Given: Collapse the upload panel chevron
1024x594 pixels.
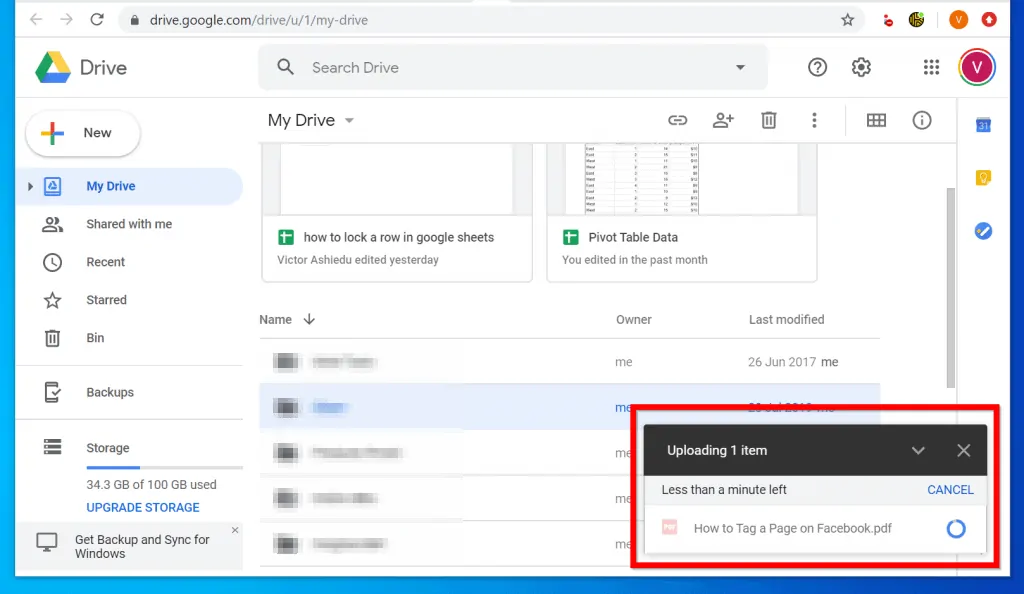Looking at the screenshot, I should [918, 450].
